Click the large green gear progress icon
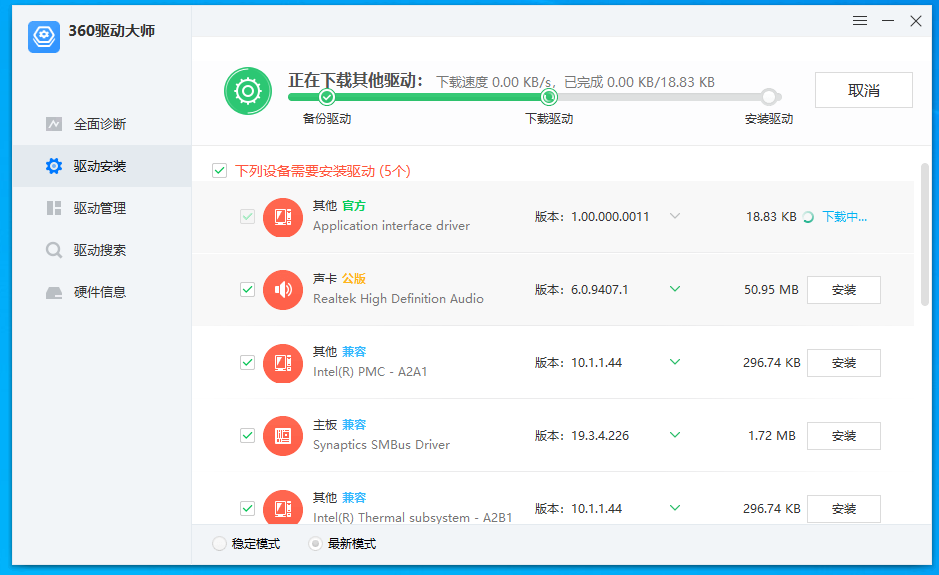Image resolution: width=939 pixels, height=575 pixels. (x=248, y=91)
